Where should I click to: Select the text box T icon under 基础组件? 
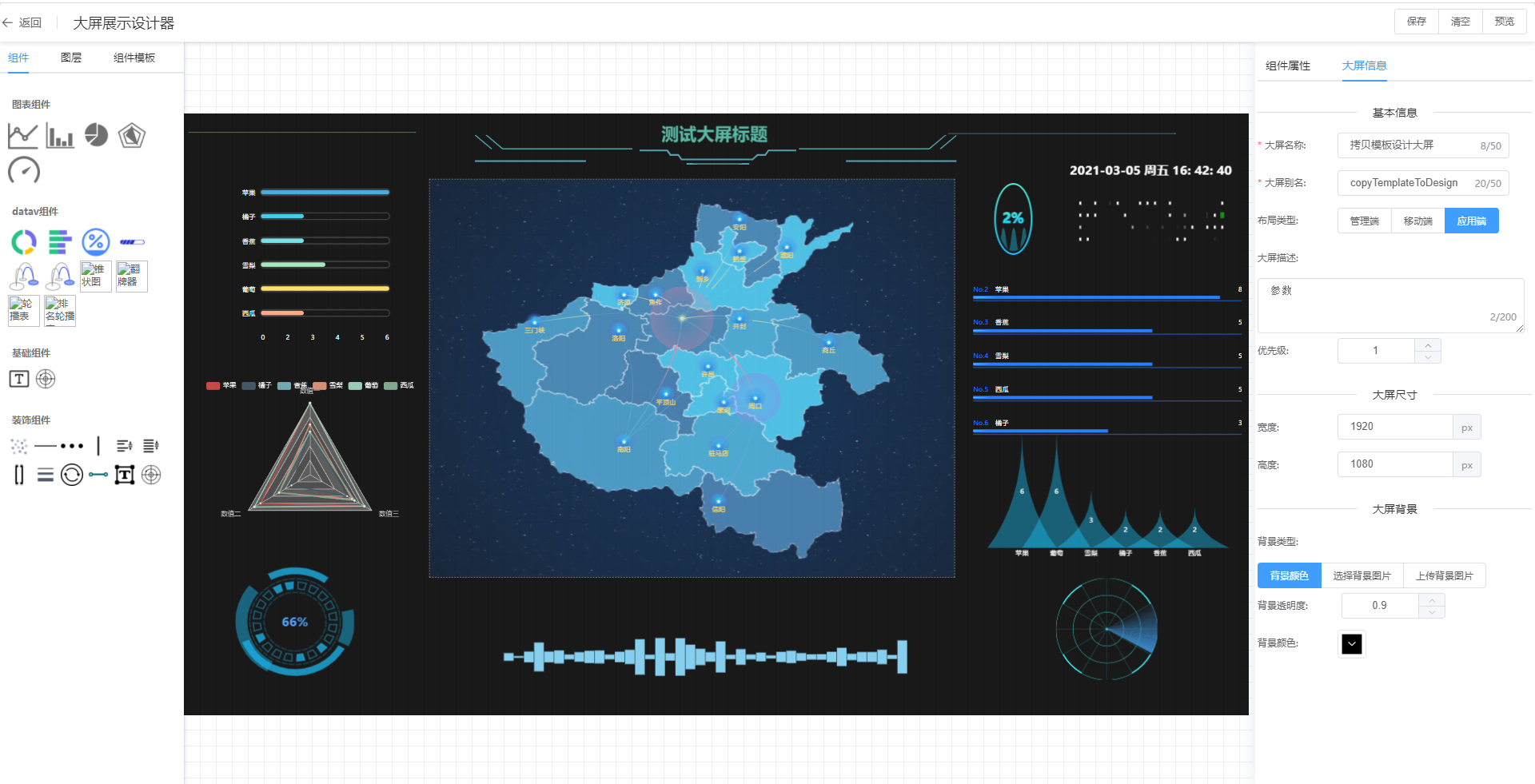[19, 379]
